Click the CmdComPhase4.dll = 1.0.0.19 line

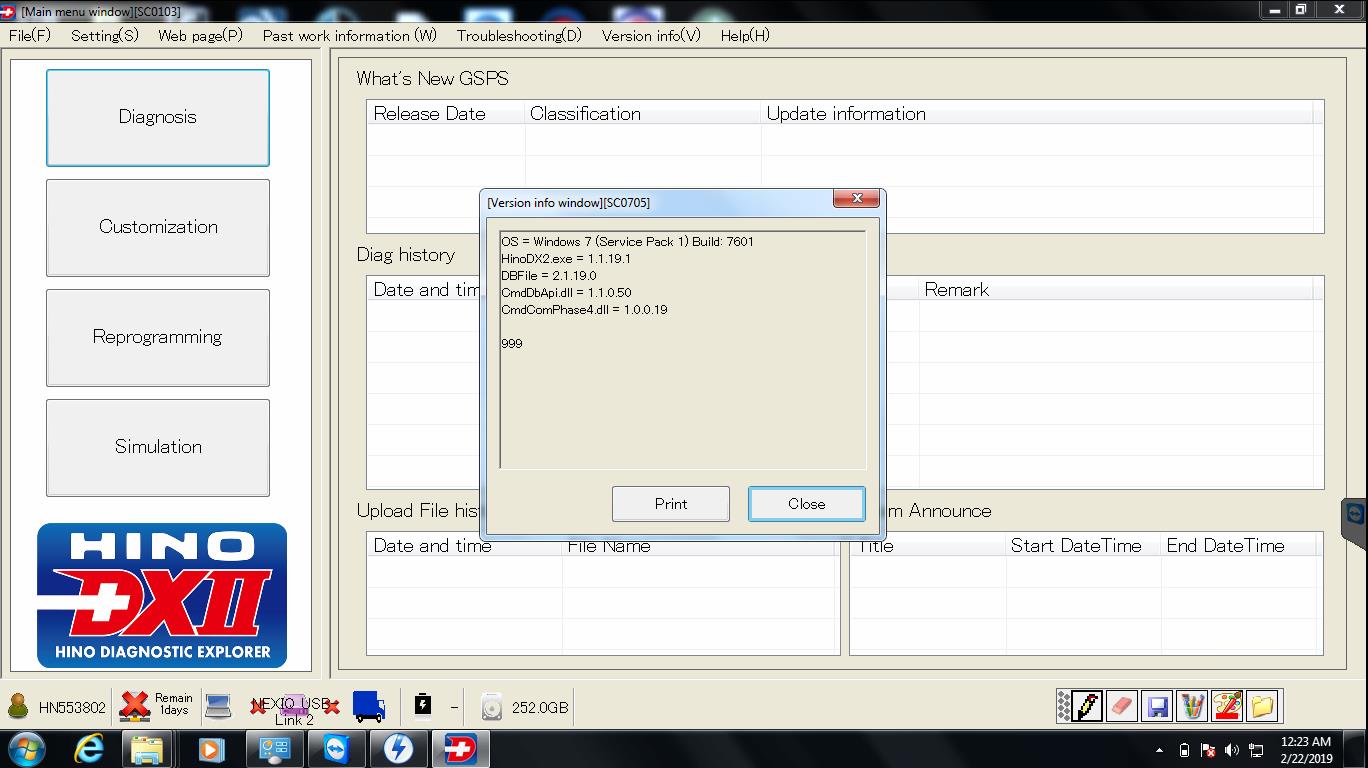(x=584, y=309)
